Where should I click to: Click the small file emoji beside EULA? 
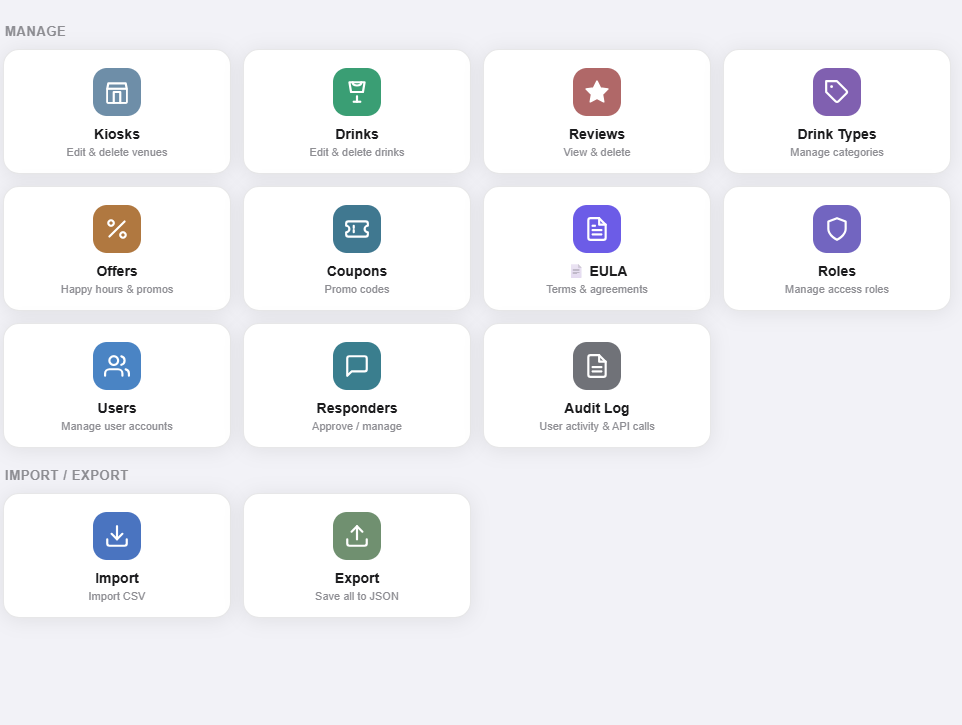[x=575, y=271]
